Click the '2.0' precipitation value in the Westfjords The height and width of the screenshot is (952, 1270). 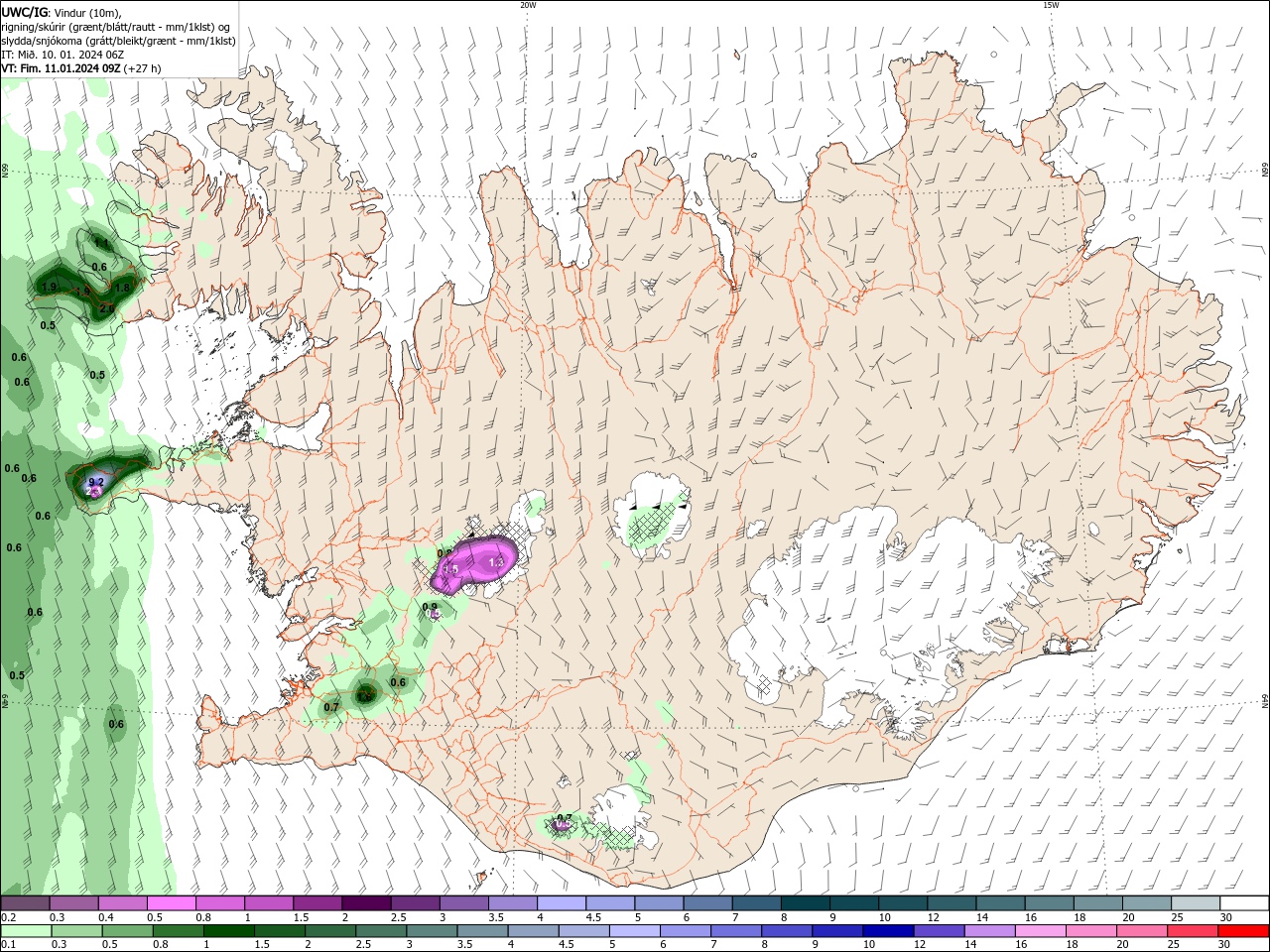pos(107,308)
